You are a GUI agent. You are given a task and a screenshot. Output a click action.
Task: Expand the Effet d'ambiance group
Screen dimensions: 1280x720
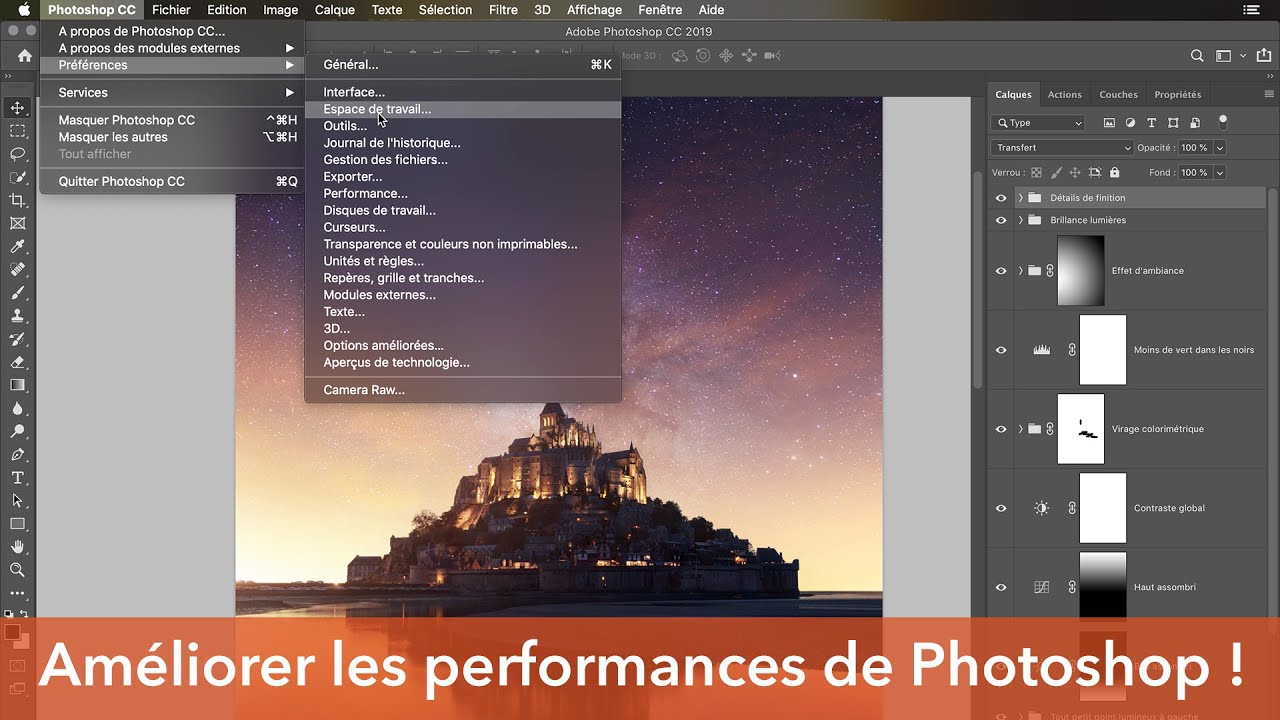(x=1020, y=271)
